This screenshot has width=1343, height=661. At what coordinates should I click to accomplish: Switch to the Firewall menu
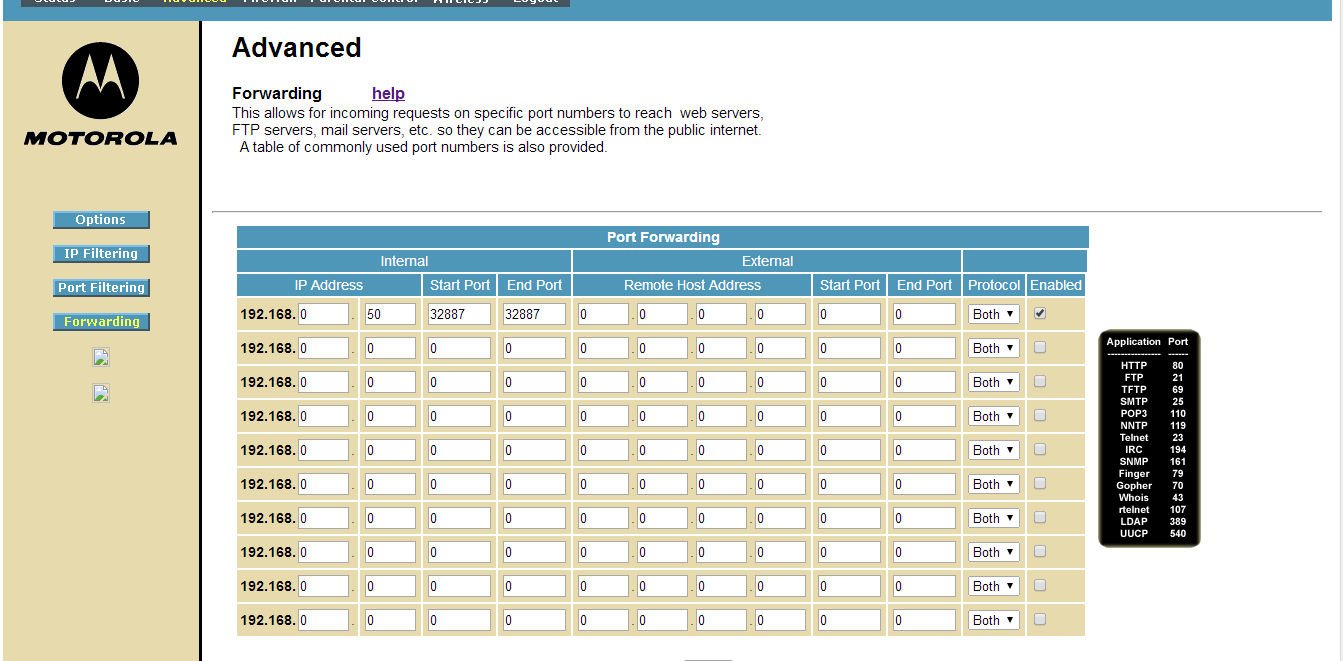(x=269, y=2)
